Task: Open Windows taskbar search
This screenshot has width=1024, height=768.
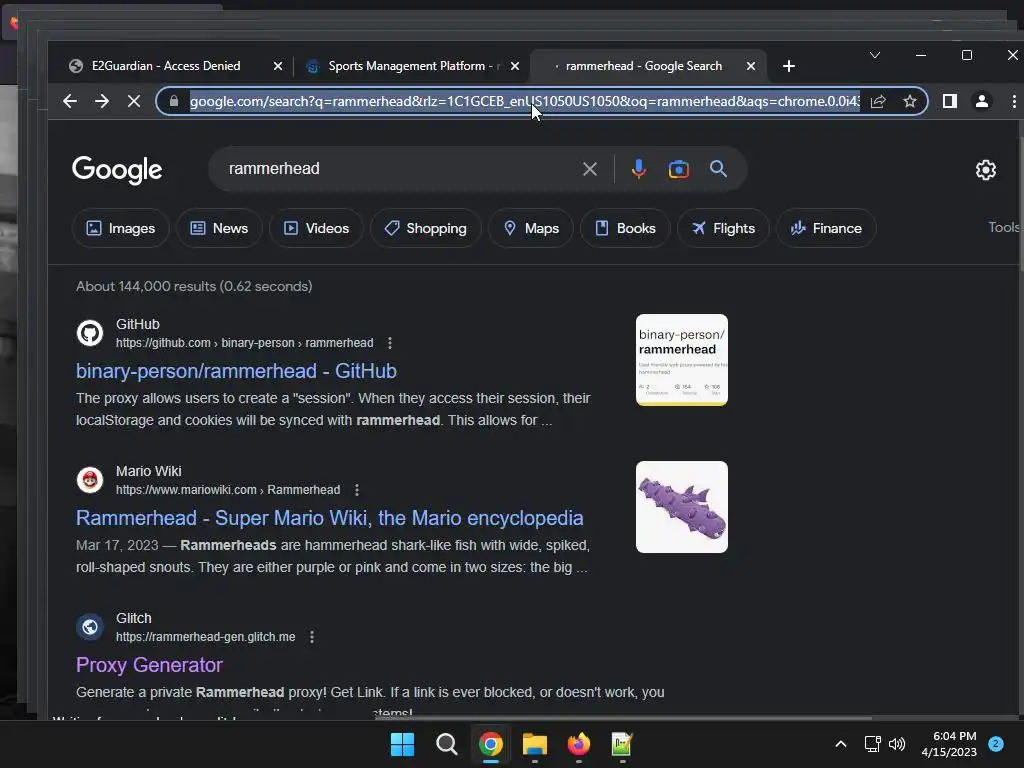Action: click(447, 744)
